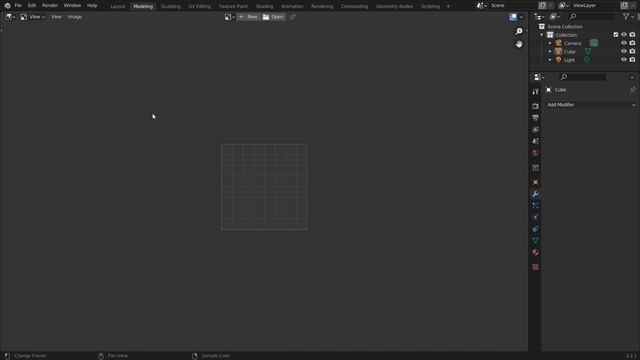The width and height of the screenshot is (640, 360).
Task: Click the zoom magnifier gizmo in image editor
Action: pos(519,31)
